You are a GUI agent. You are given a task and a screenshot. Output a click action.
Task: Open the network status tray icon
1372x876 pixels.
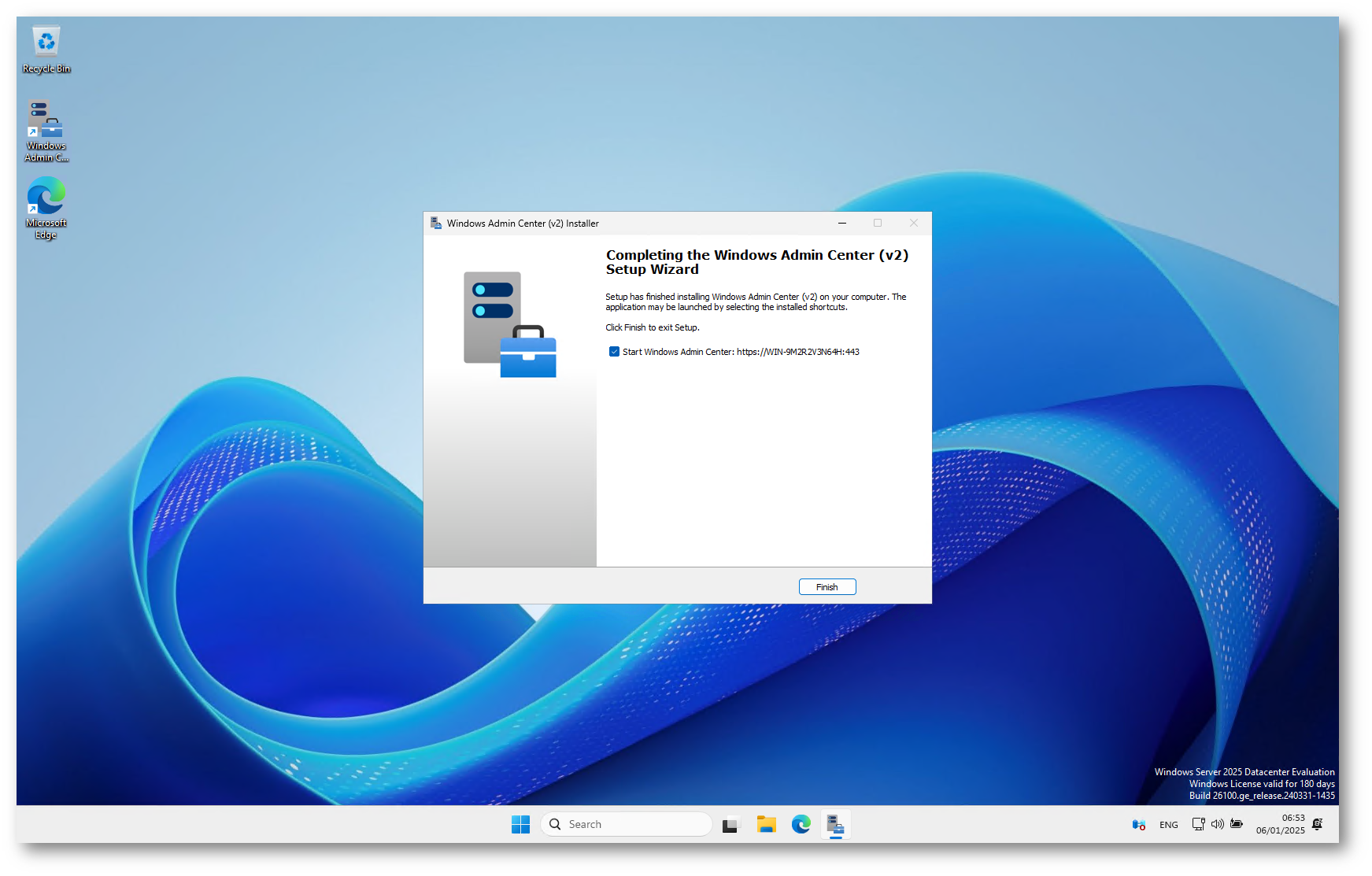(1198, 824)
